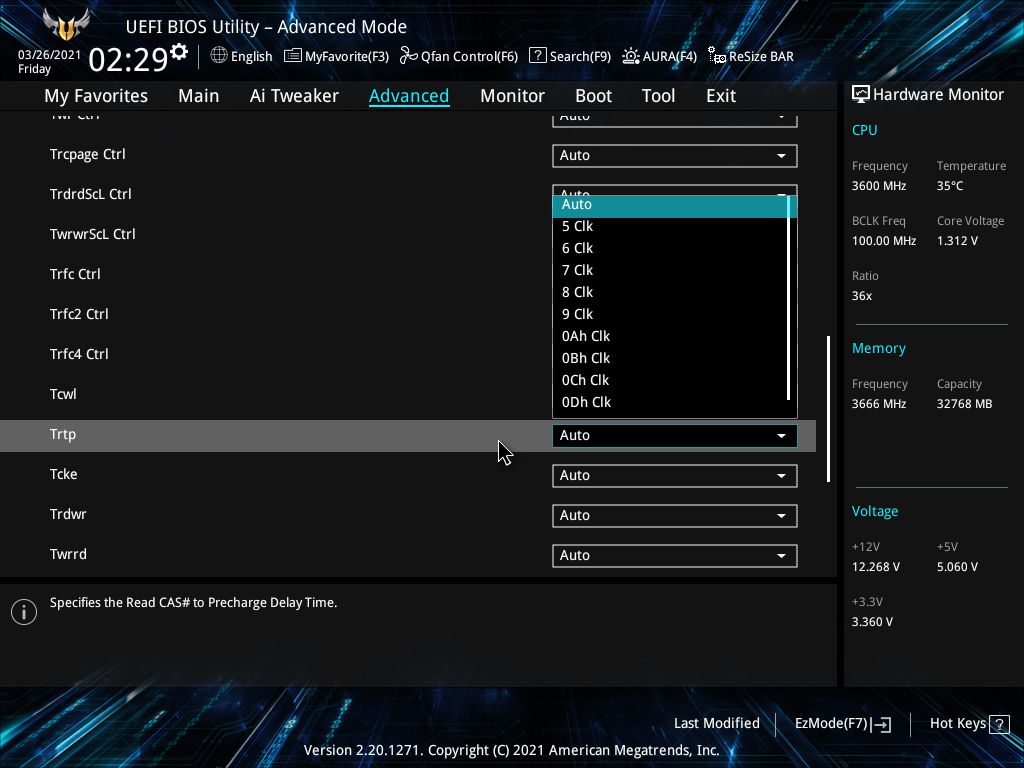
Task: Click the info icon beside the help text
Action: click(24, 612)
